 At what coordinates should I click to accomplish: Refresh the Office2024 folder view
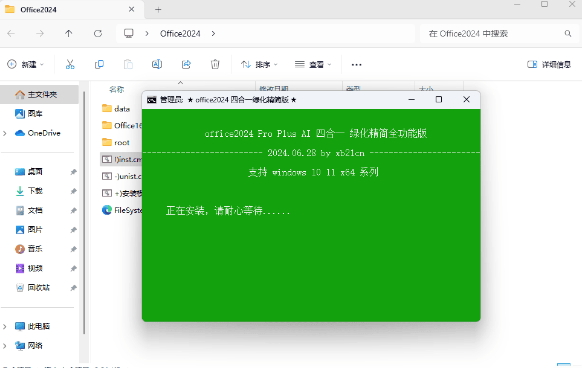[98, 33]
